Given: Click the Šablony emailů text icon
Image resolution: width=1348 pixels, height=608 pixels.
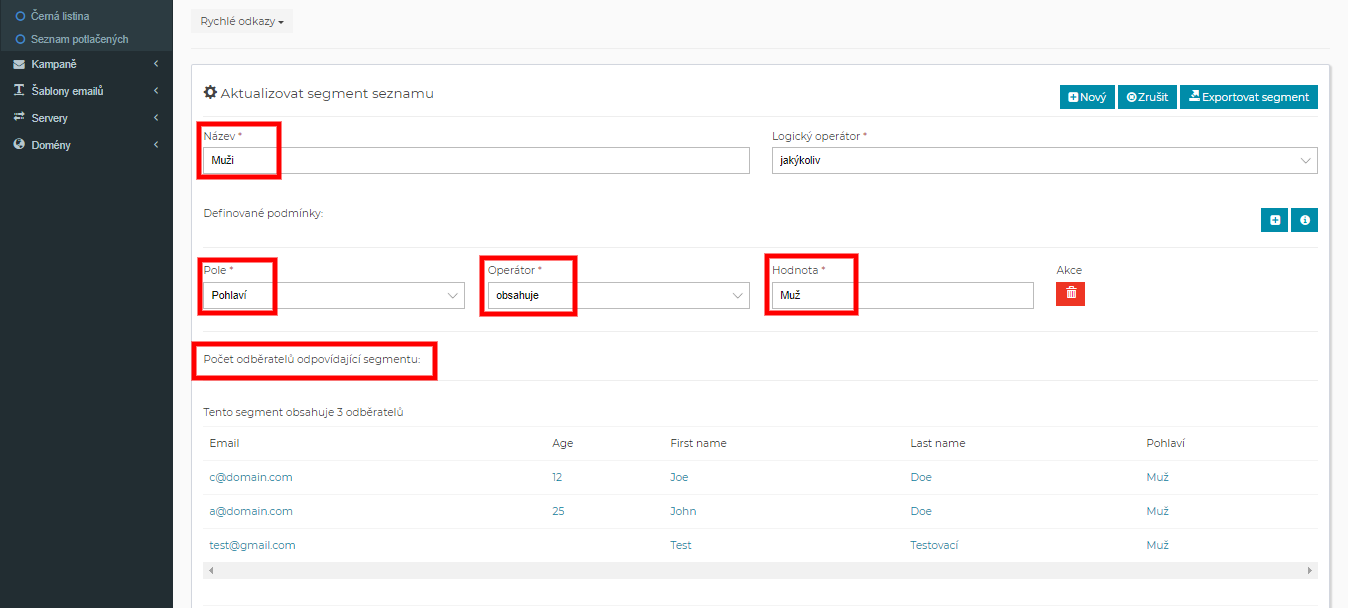Looking at the screenshot, I should pos(19,91).
